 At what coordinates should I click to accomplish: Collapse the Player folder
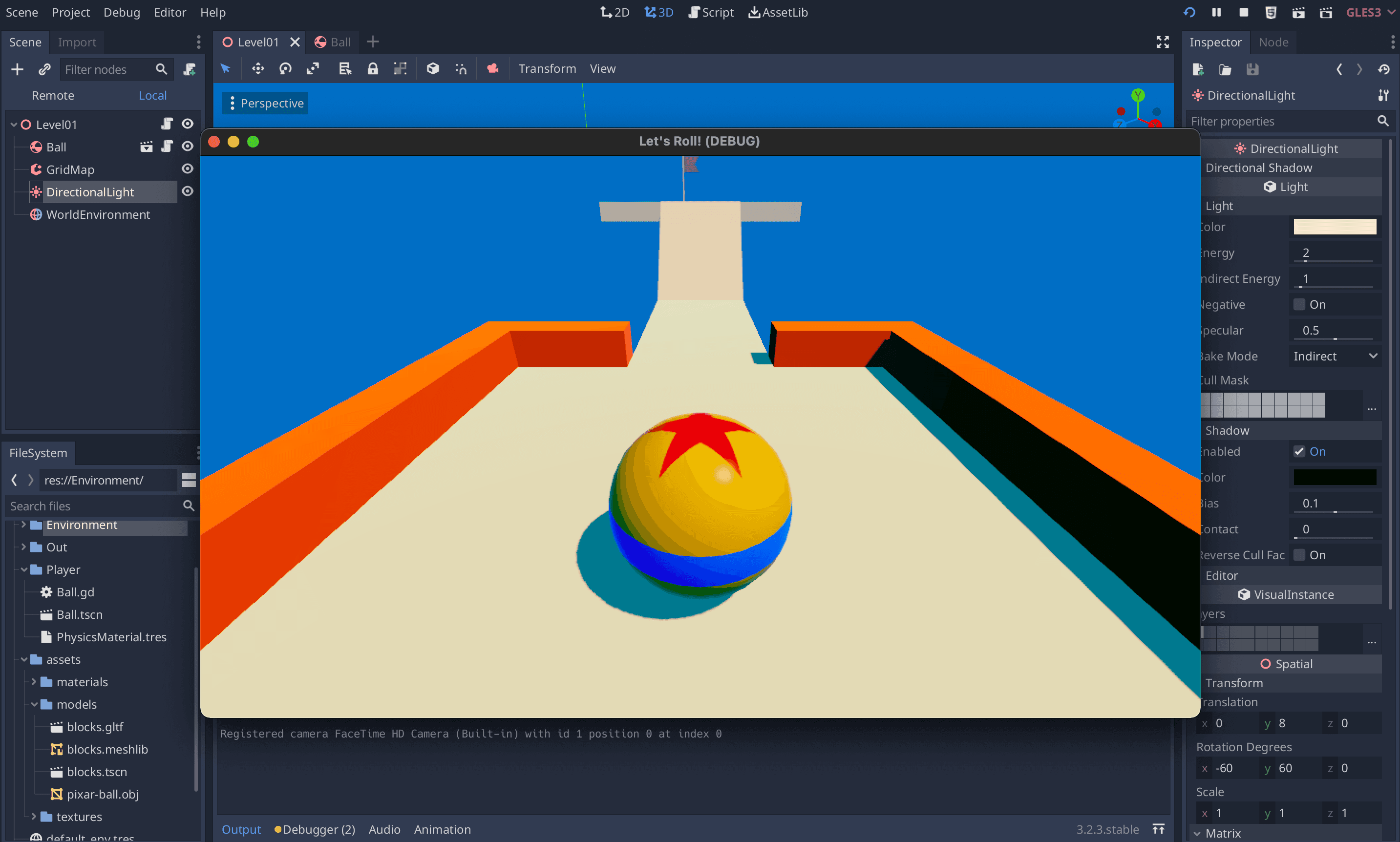(24, 569)
